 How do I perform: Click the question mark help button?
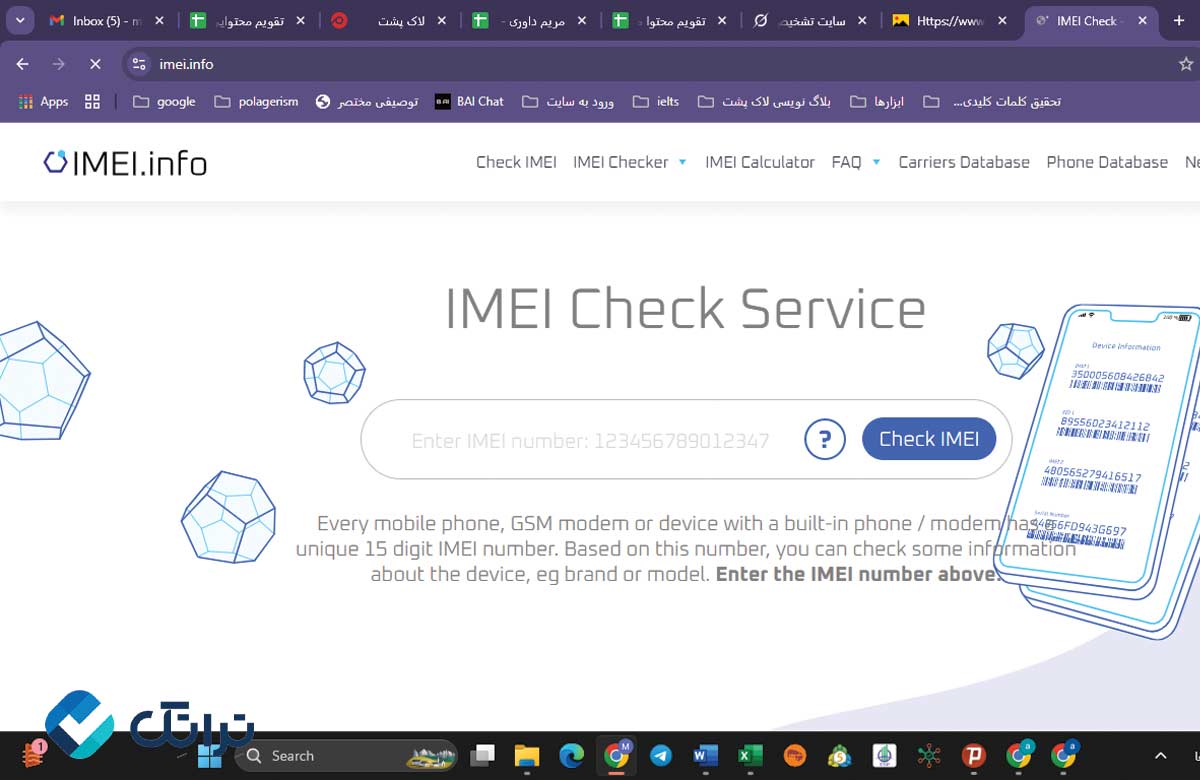(825, 439)
